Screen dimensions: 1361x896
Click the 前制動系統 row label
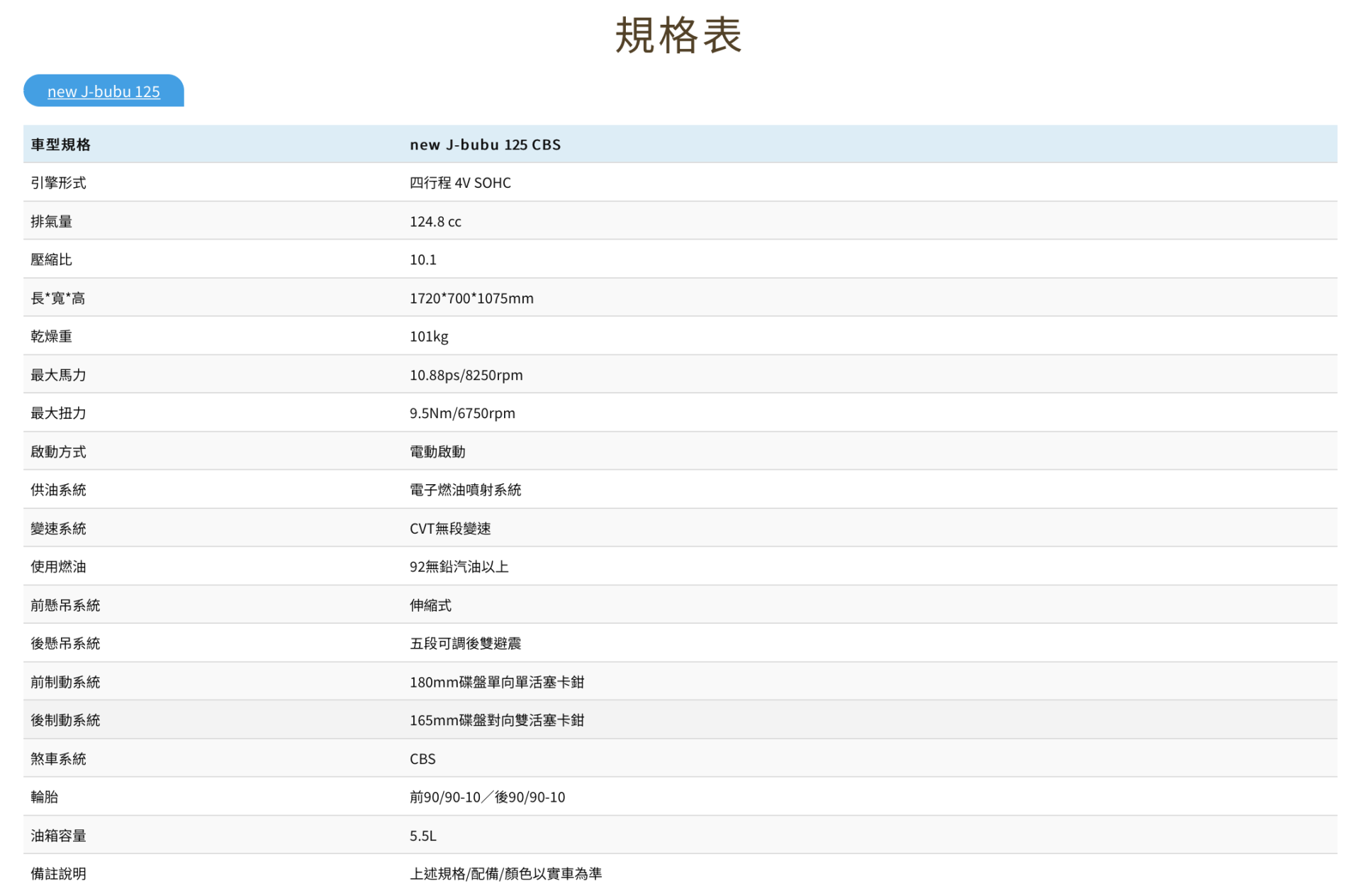pos(65,682)
